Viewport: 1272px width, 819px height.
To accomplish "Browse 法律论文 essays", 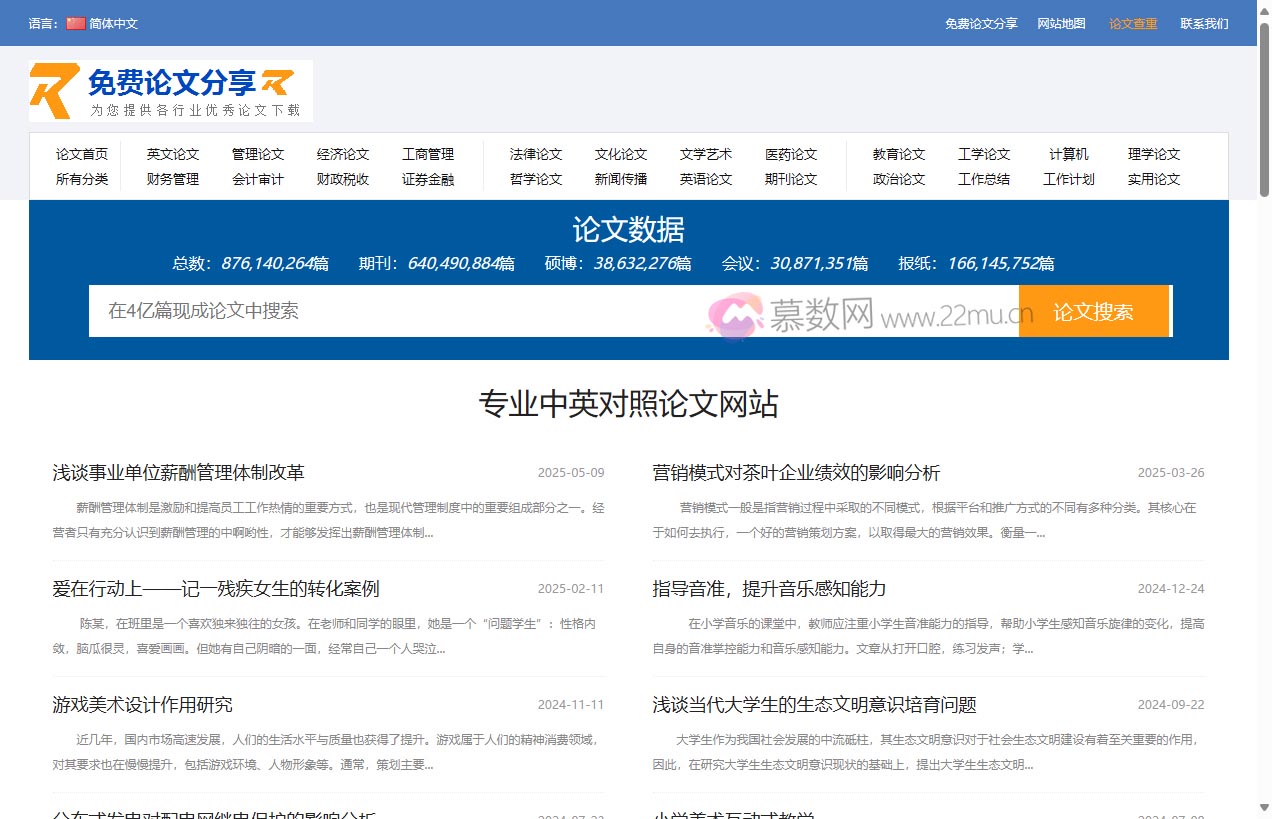I will [534, 154].
